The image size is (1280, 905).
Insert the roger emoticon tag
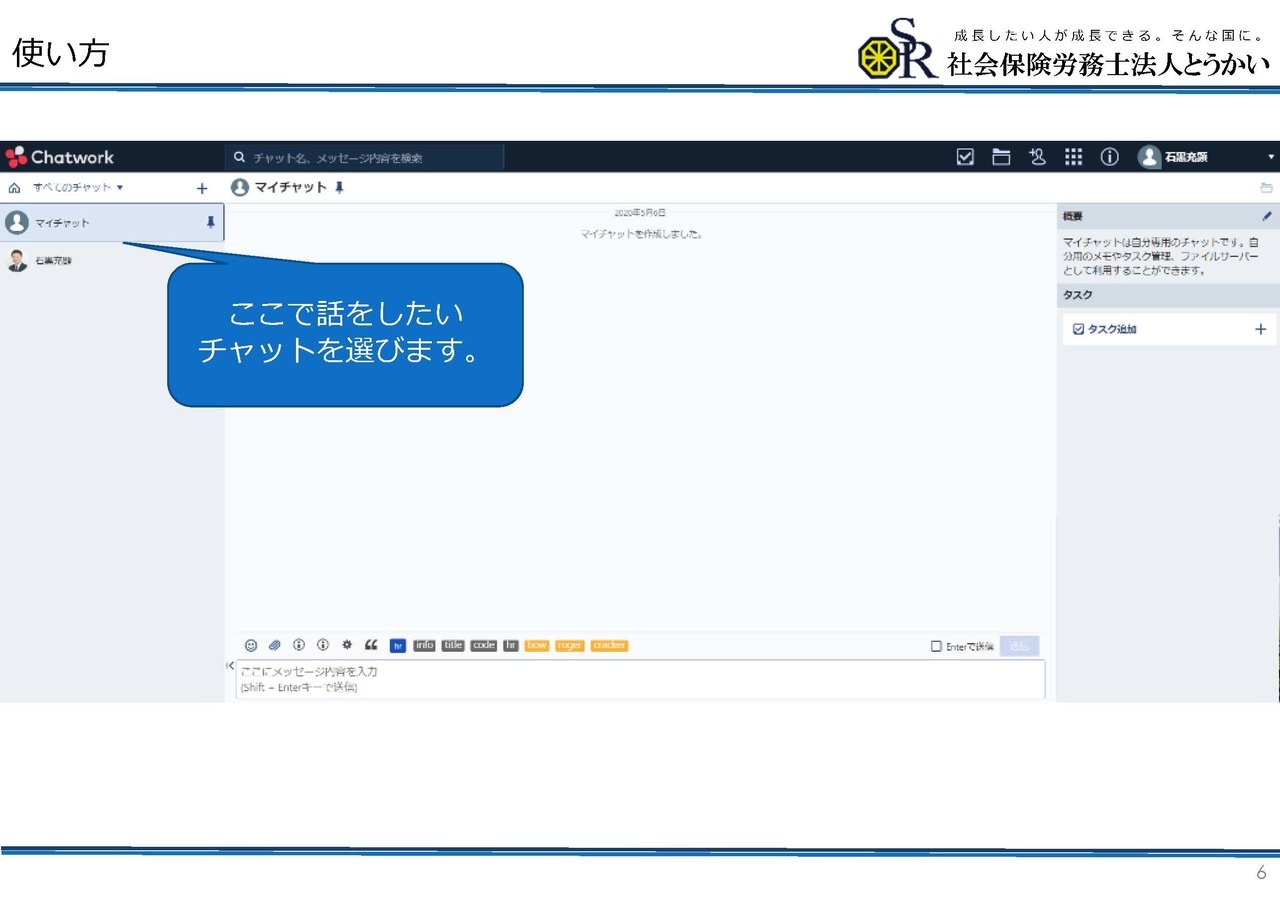[570, 646]
